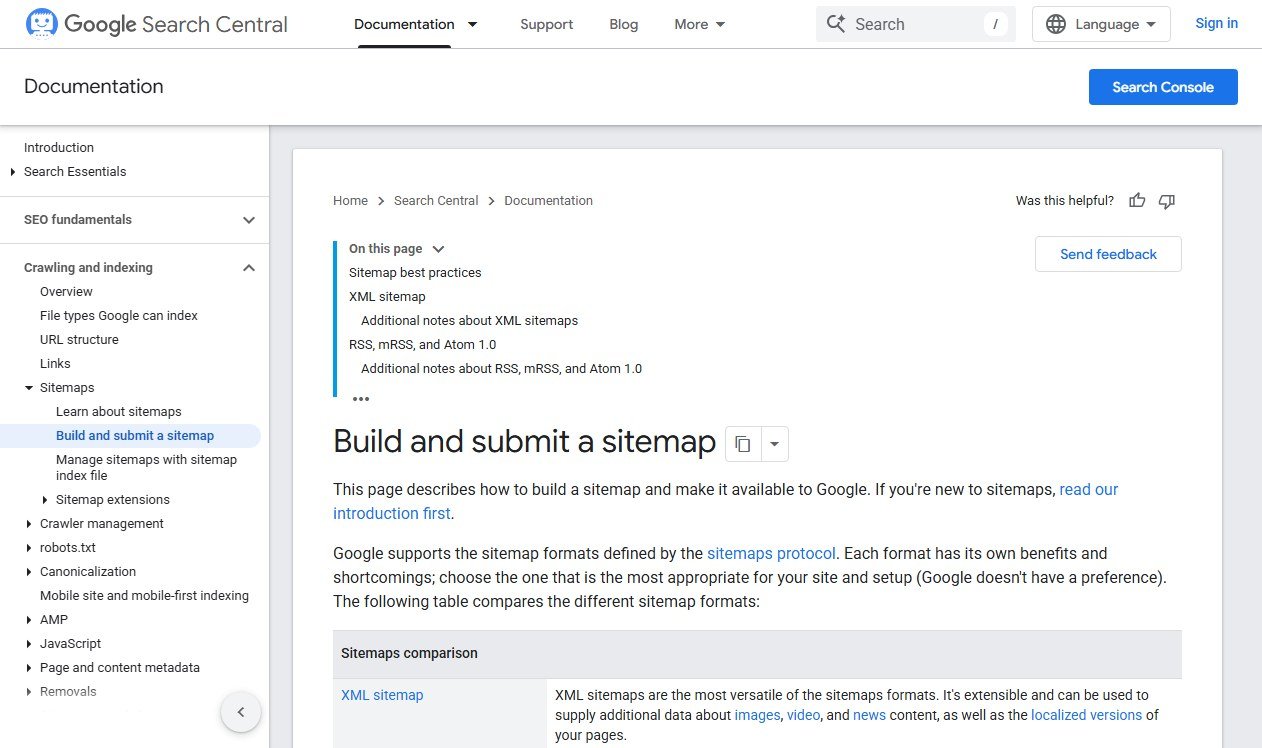Expand the three dots under On this page
The image size is (1262, 748).
tap(361, 398)
